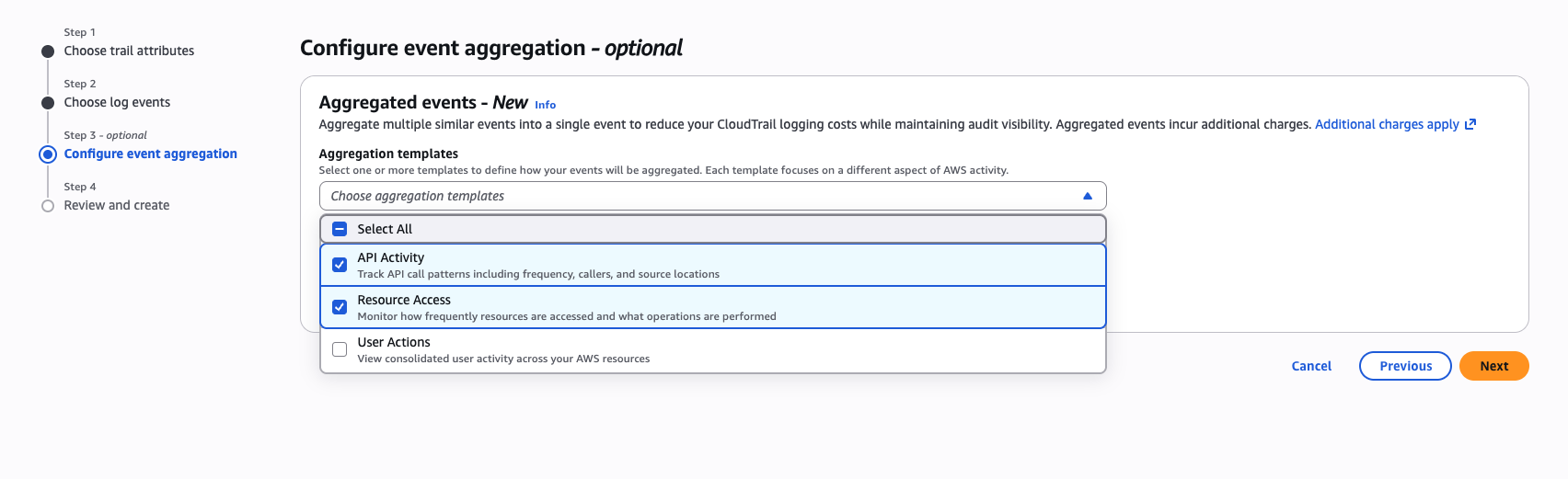This screenshot has width=1568, height=479.
Task: Uncheck the API Activity checkbox
Action: pos(340,265)
